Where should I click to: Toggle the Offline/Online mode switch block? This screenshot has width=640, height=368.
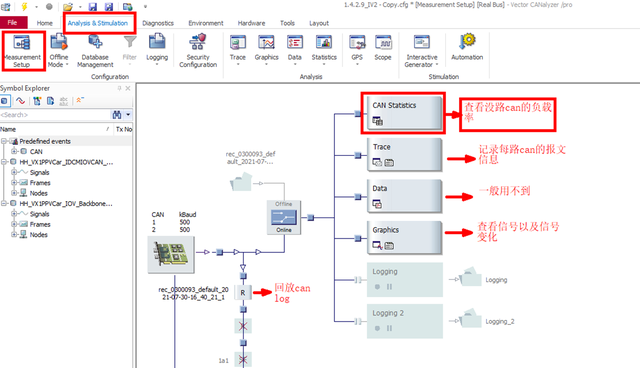tap(284, 217)
